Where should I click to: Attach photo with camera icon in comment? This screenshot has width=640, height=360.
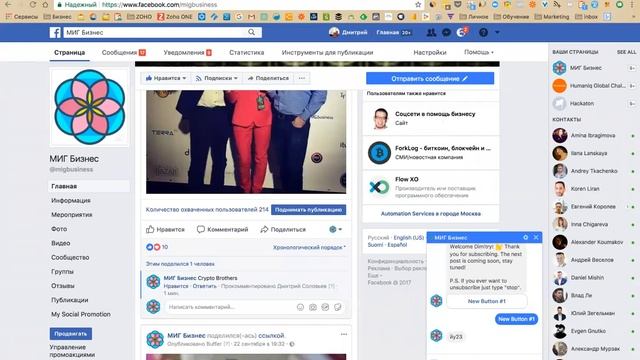coord(313,307)
